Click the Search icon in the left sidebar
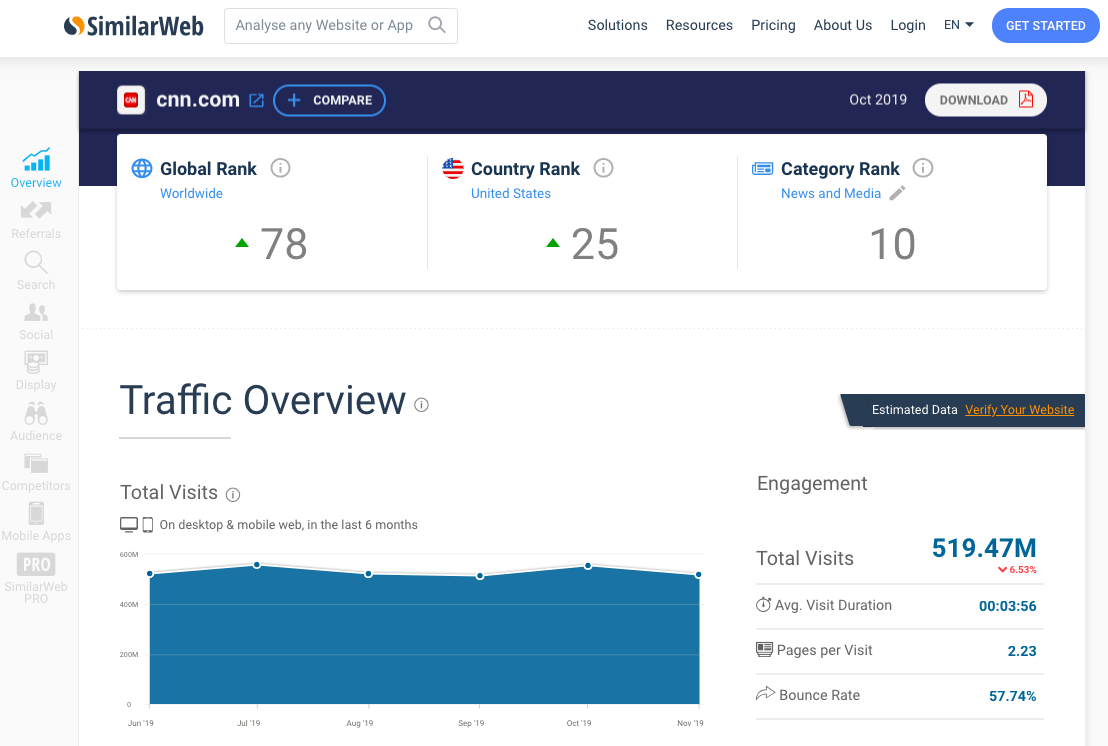This screenshot has width=1108, height=746. click(35, 269)
